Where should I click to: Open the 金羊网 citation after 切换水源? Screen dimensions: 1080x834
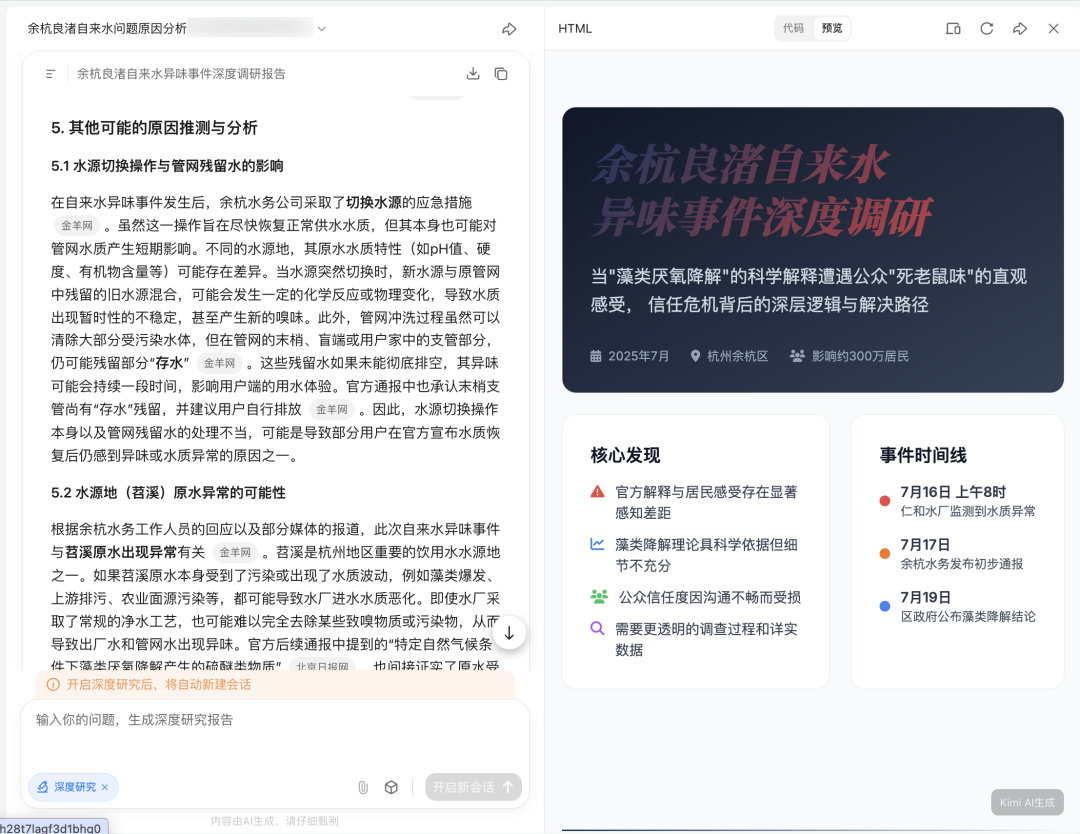click(x=77, y=226)
